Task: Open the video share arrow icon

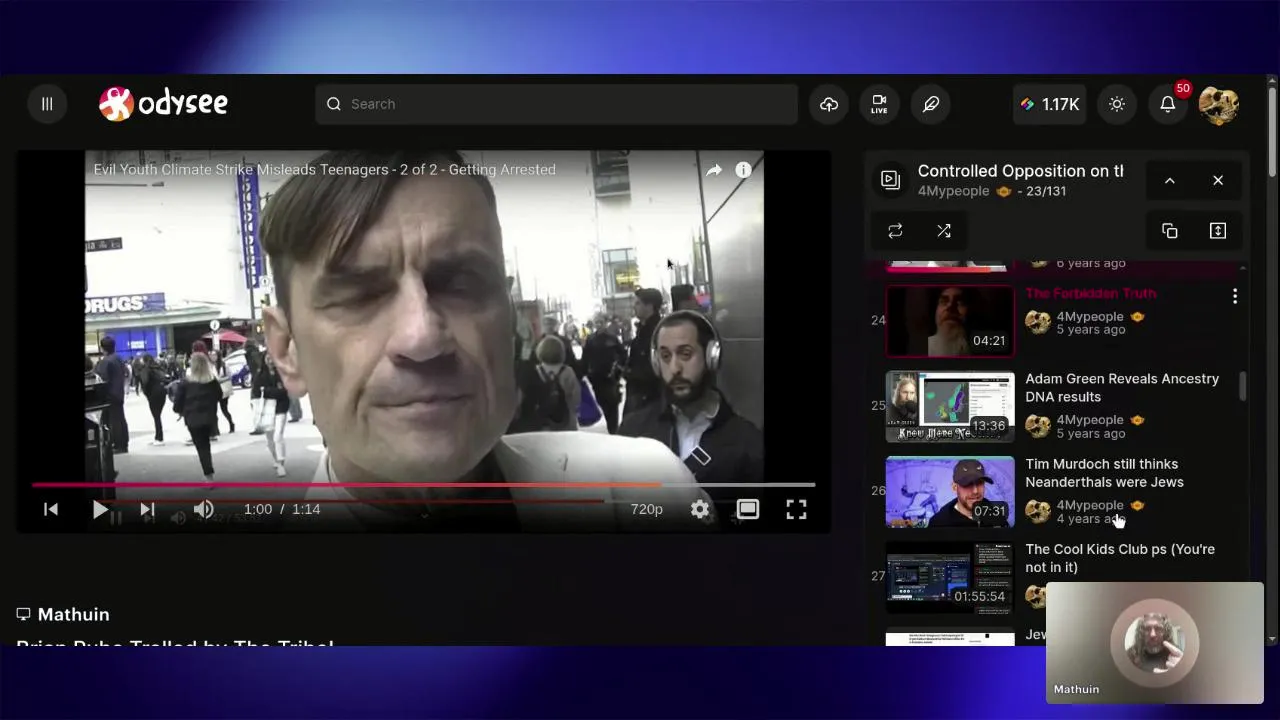Action: (x=714, y=170)
